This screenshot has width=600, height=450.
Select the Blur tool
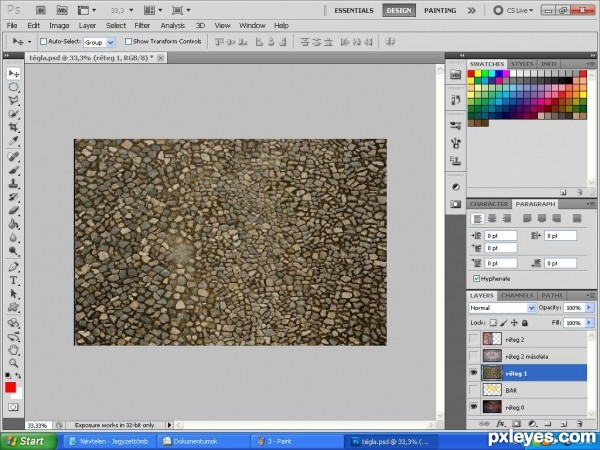tap(13, 237)
